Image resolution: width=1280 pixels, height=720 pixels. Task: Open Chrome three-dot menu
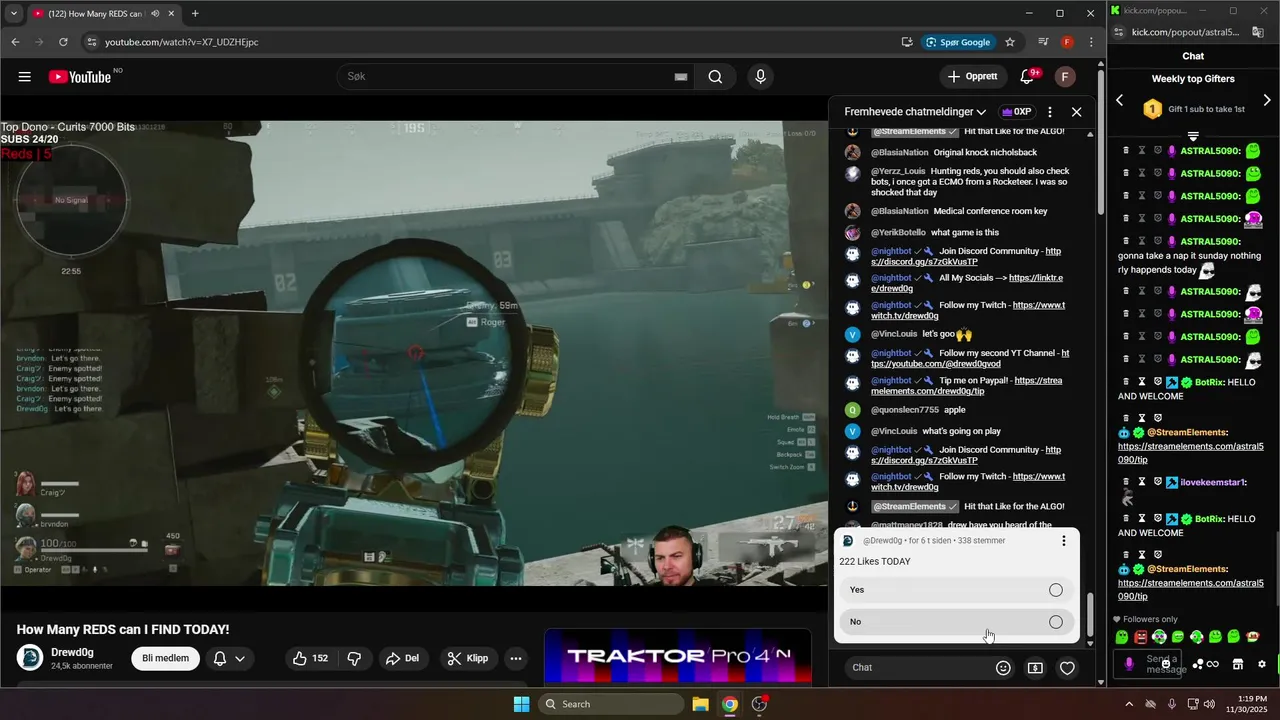(1091, 42)
